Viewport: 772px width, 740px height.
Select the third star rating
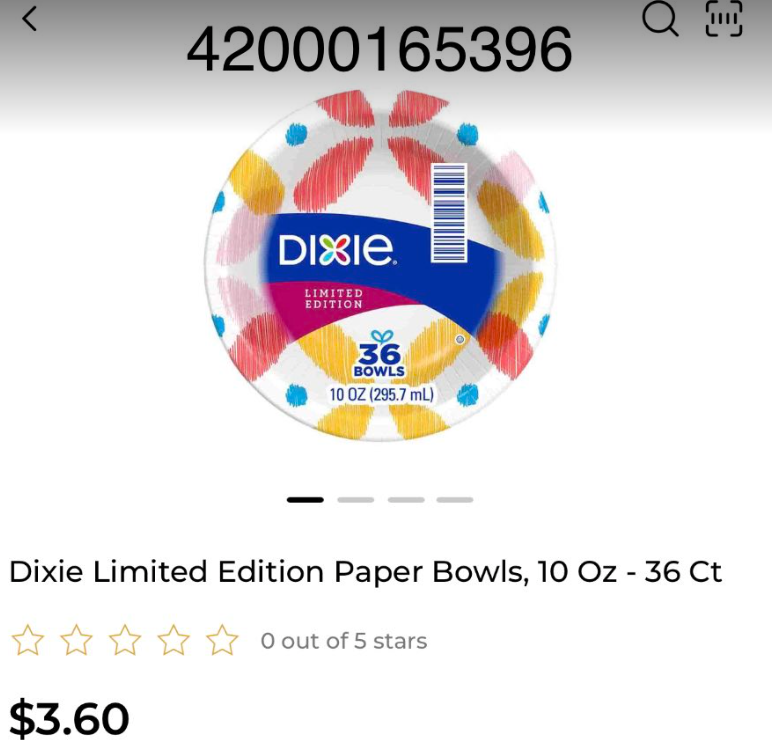pos(125,640)
